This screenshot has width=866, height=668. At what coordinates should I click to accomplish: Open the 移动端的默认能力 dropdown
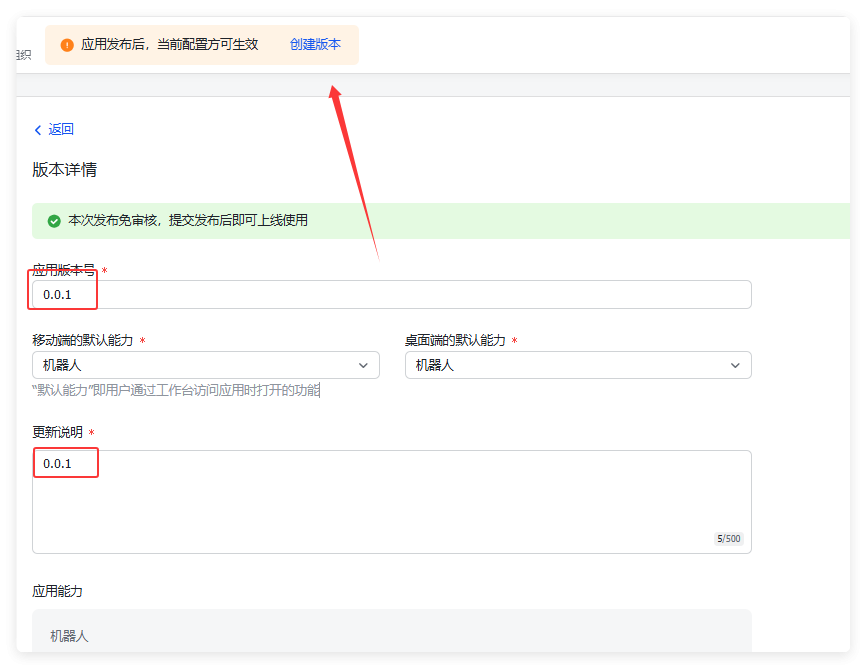[205, 365]
